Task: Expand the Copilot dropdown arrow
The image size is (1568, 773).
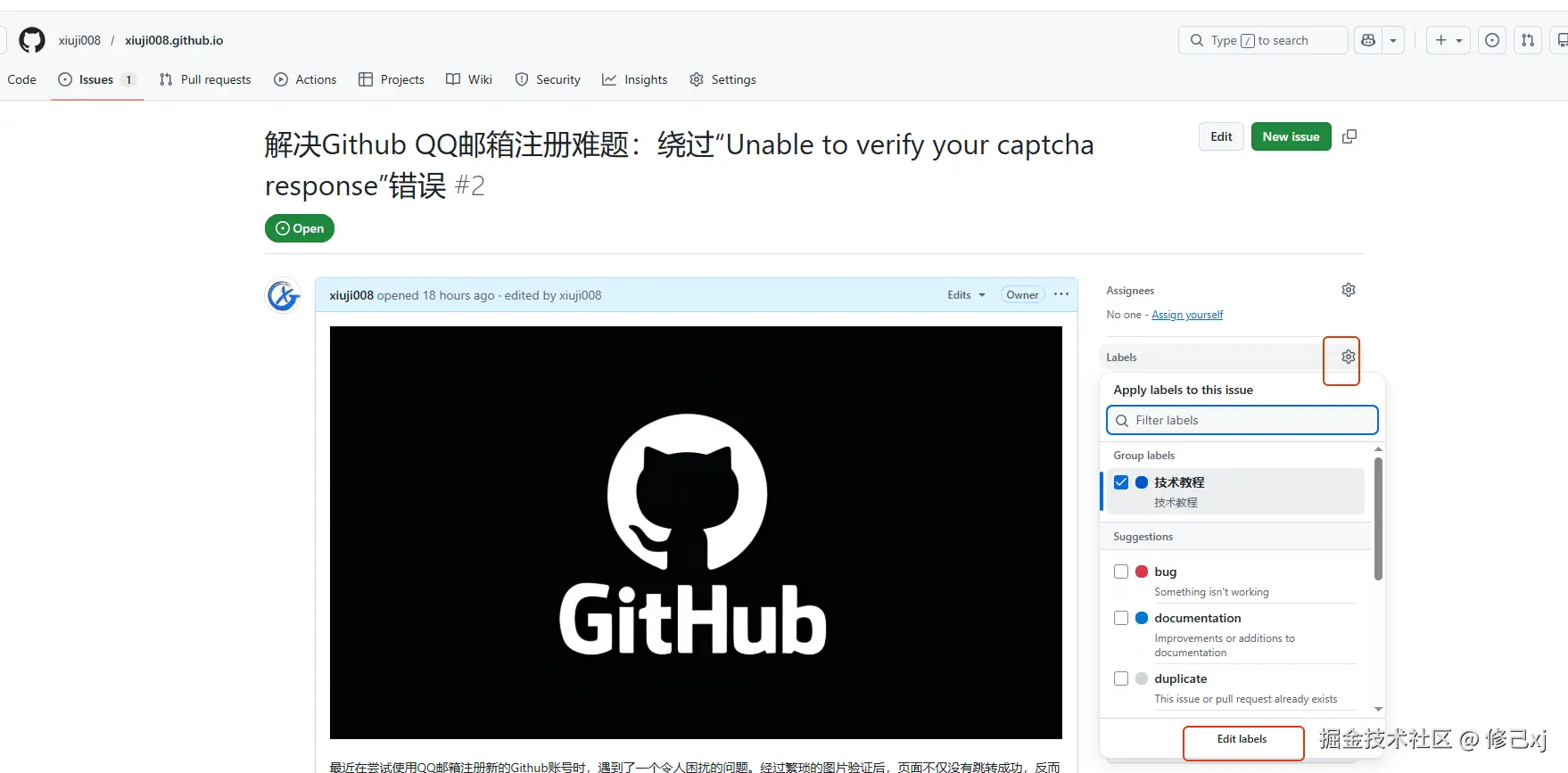Action: [1393, 40]
